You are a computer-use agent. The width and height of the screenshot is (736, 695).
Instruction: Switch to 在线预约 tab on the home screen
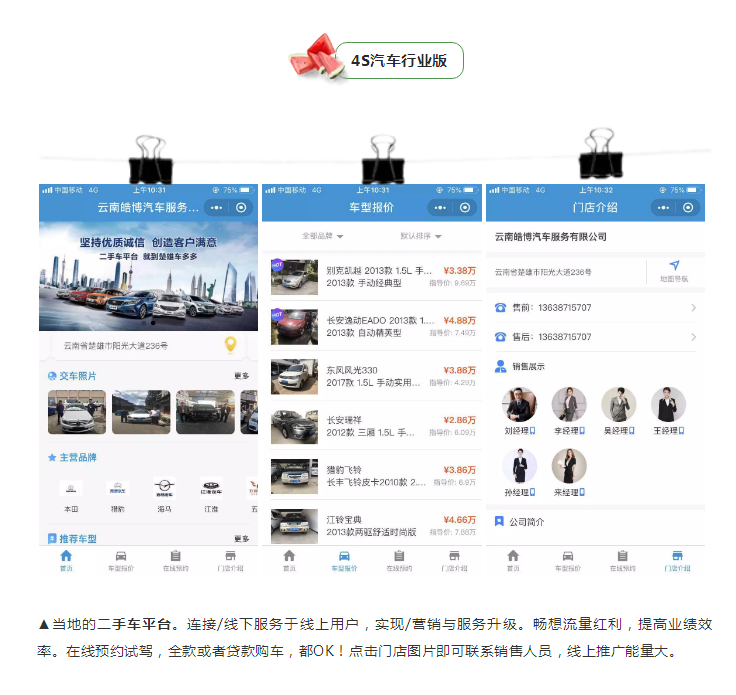coord(176,561)
